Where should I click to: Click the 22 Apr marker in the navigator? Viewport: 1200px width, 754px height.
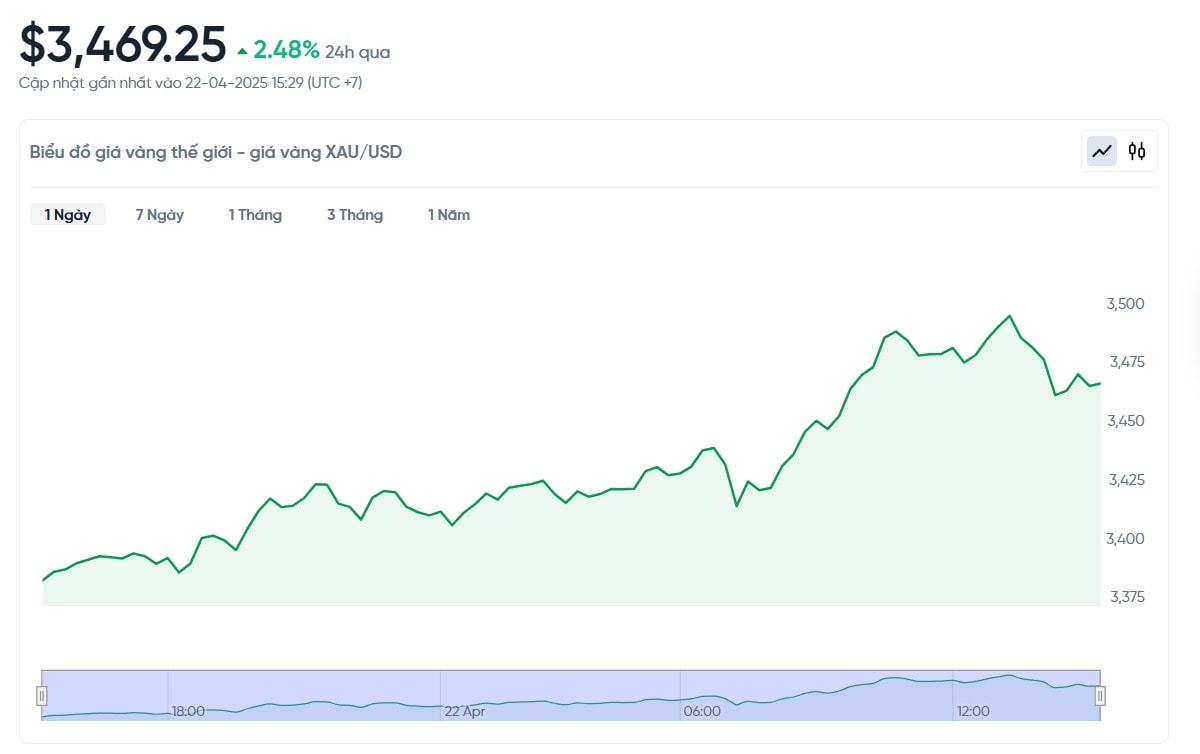pyautogui.click(x=464, y=711)
